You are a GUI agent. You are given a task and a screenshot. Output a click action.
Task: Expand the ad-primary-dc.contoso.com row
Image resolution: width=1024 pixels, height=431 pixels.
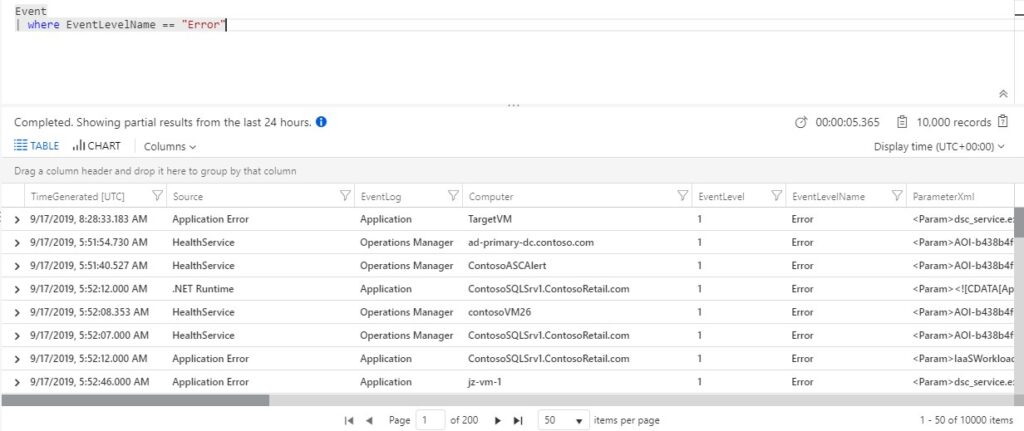pyautogui.click(x=18, y=243)
